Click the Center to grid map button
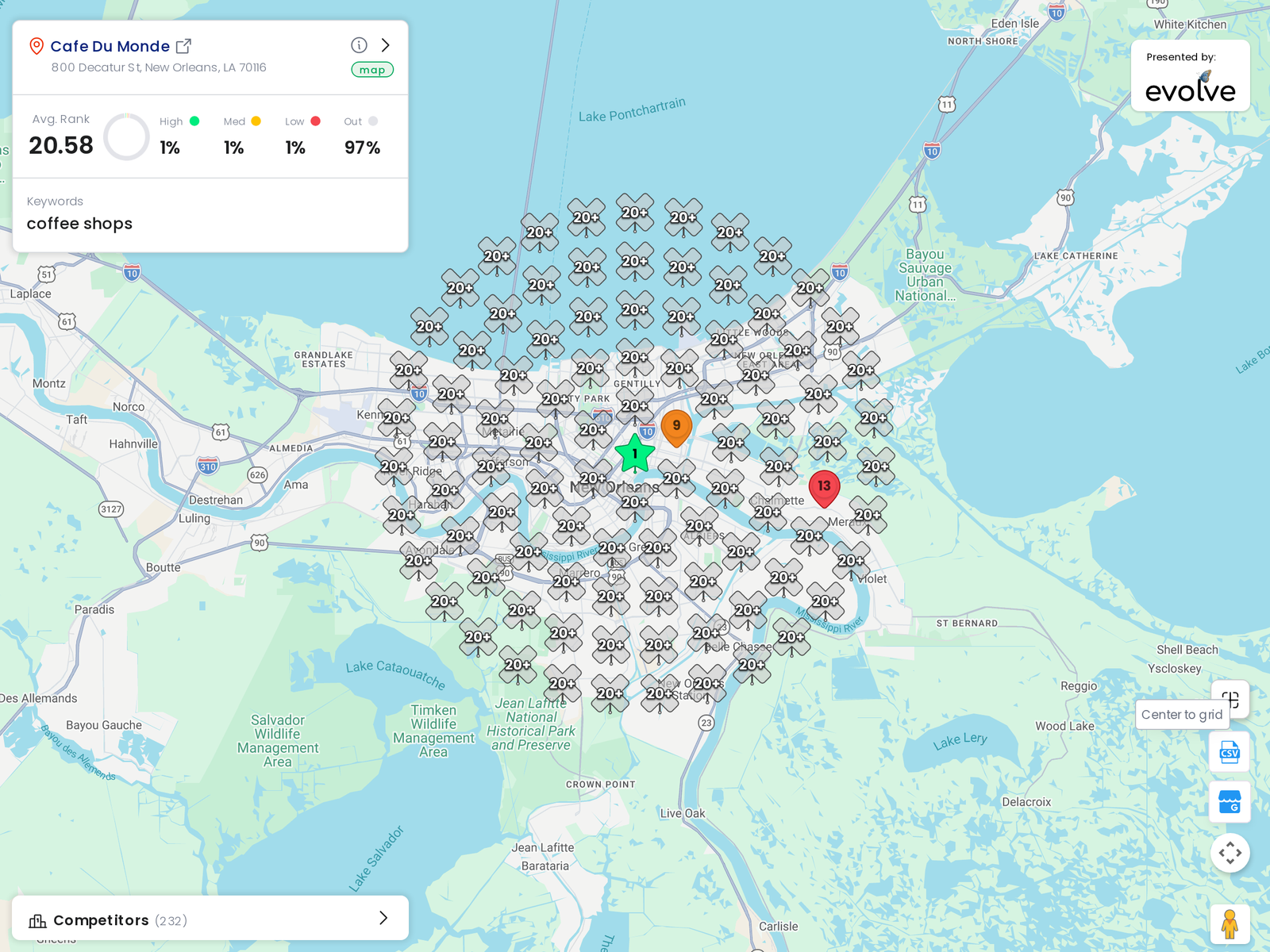 (1230, 700)
